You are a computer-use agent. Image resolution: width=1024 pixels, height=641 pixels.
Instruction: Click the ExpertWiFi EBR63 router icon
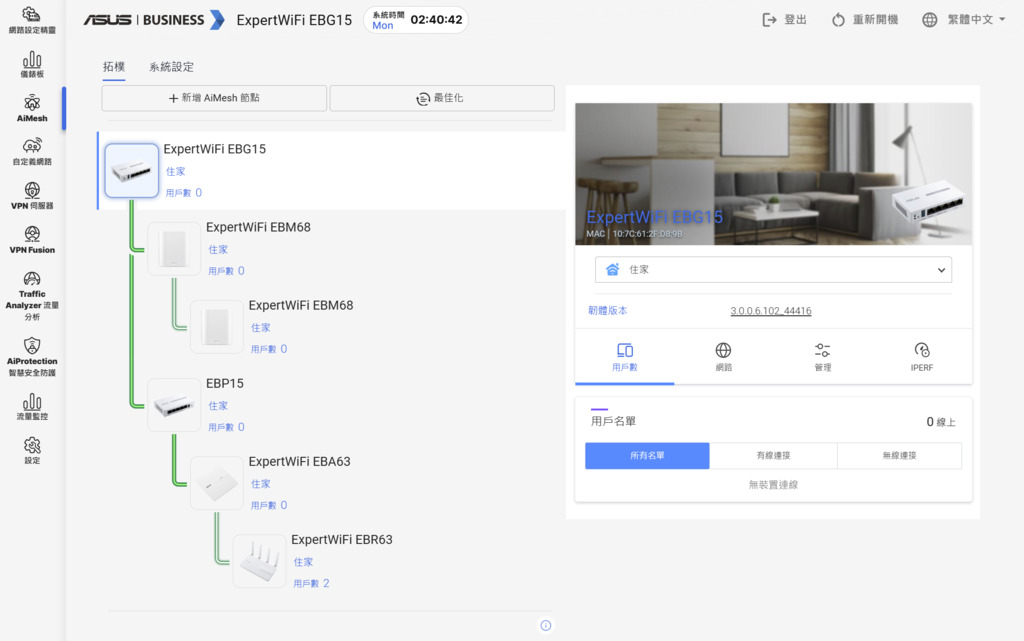[259, 561]
